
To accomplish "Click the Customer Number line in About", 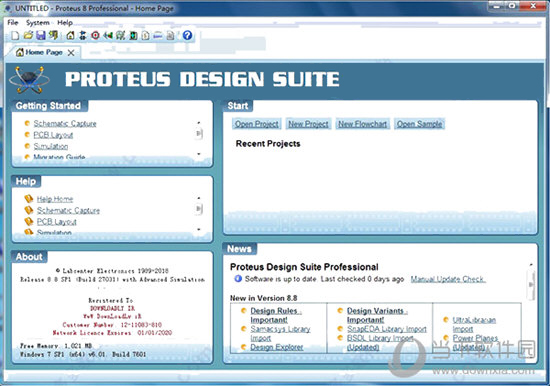I will click(112, 325).
